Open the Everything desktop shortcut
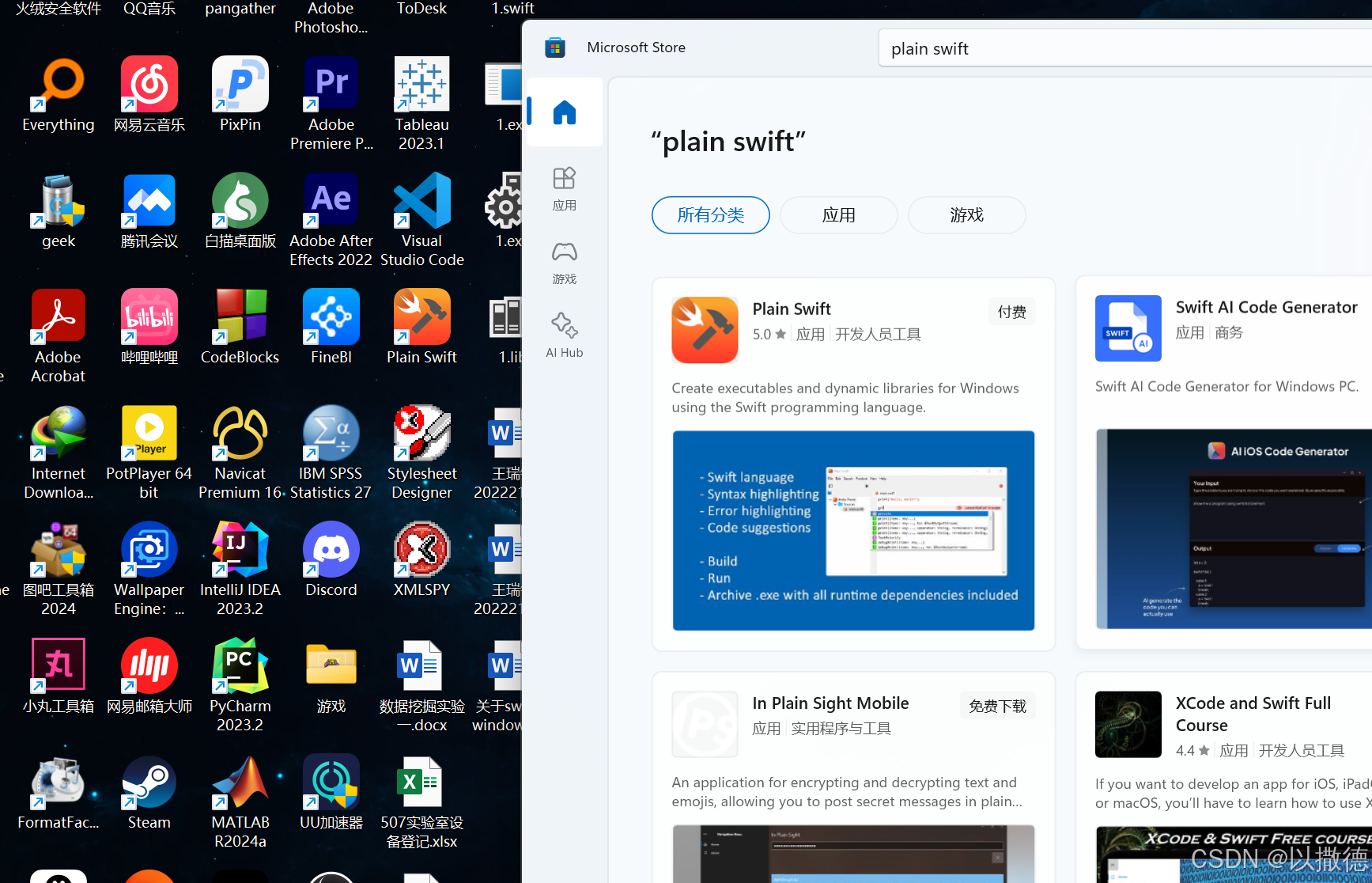The height and width of the screenshot is (883, 1372). [59, 94]
